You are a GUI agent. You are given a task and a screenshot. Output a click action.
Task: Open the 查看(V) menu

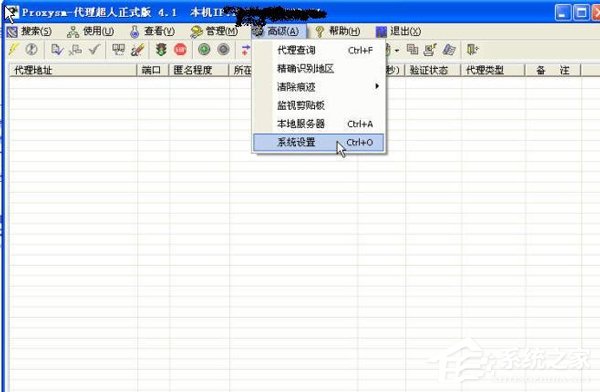pyautogui.click(x=152, y=31)
